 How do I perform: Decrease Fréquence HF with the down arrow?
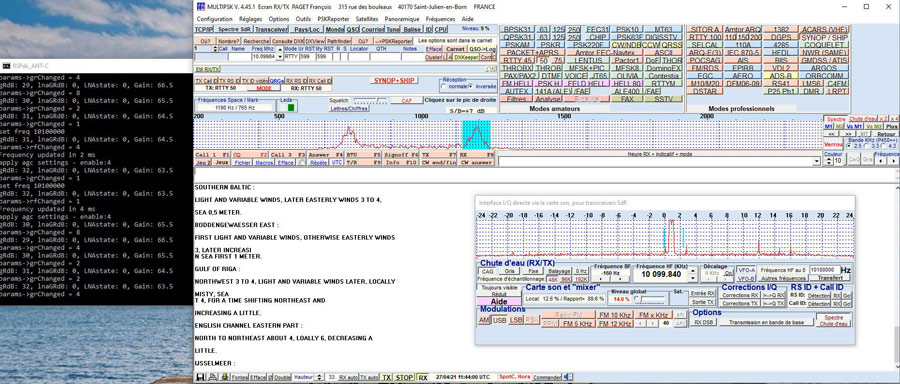tap(693, 277)
